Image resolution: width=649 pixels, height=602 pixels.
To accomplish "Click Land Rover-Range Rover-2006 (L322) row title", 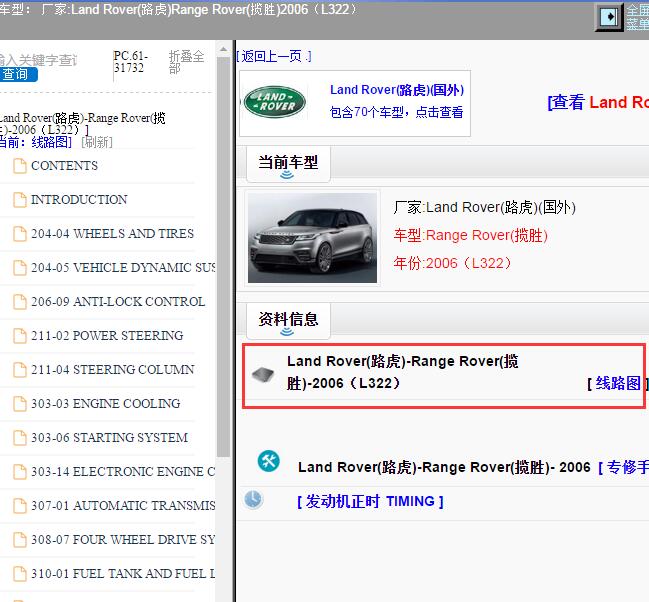I will click(x=402, y=372).
